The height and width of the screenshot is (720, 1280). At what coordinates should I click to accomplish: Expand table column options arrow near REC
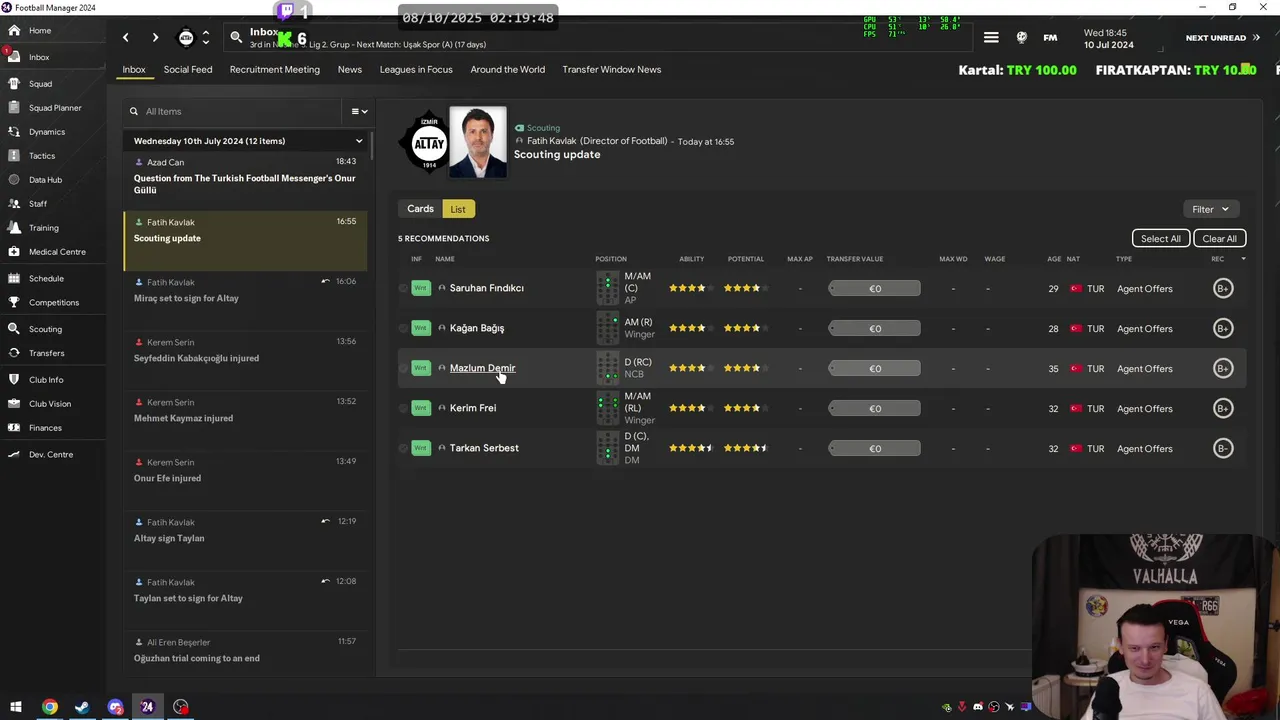pos(1243,259)
